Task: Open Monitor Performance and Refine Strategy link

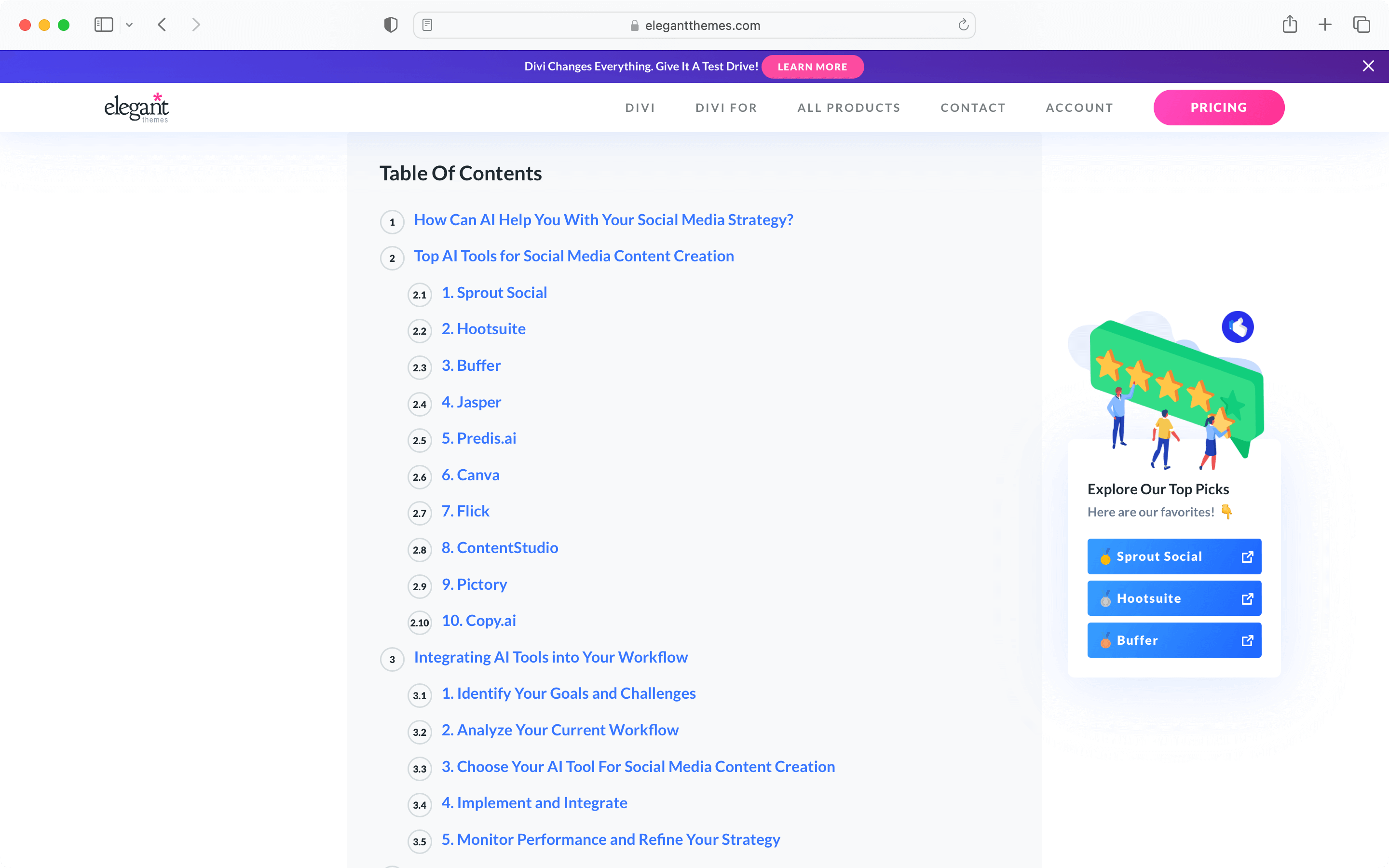Action: [610, 840]
